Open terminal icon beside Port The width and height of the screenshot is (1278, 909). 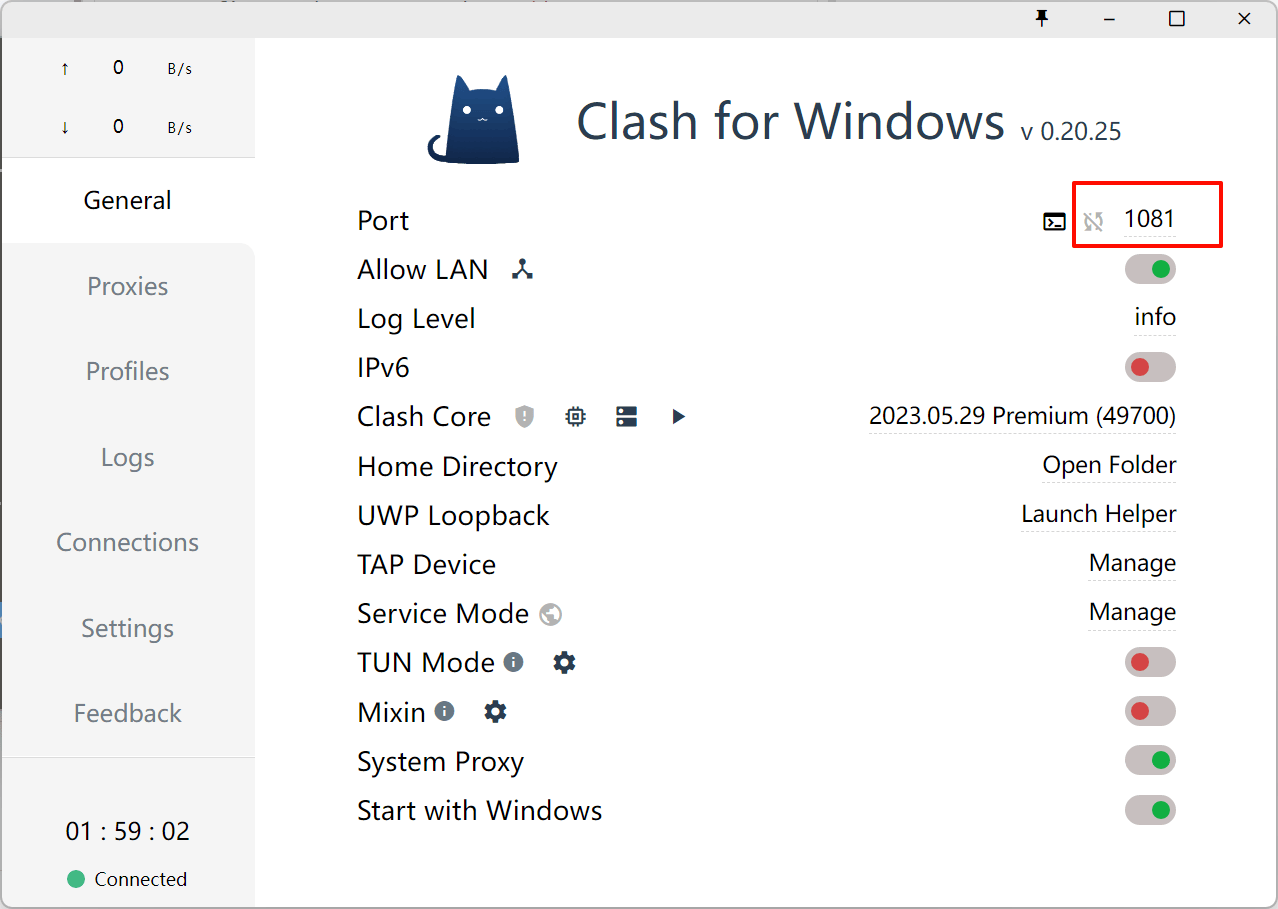[x=1054, y=221]
